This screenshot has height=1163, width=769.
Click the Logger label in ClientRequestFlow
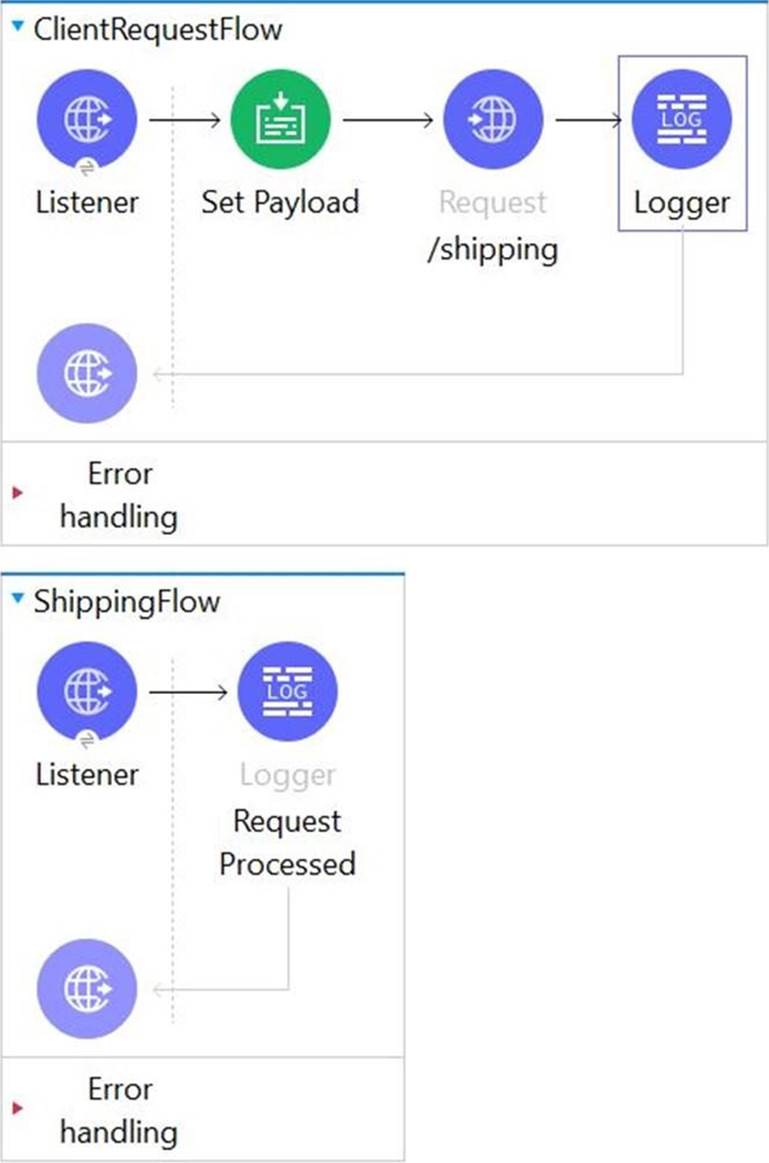(x=682, y=202)
